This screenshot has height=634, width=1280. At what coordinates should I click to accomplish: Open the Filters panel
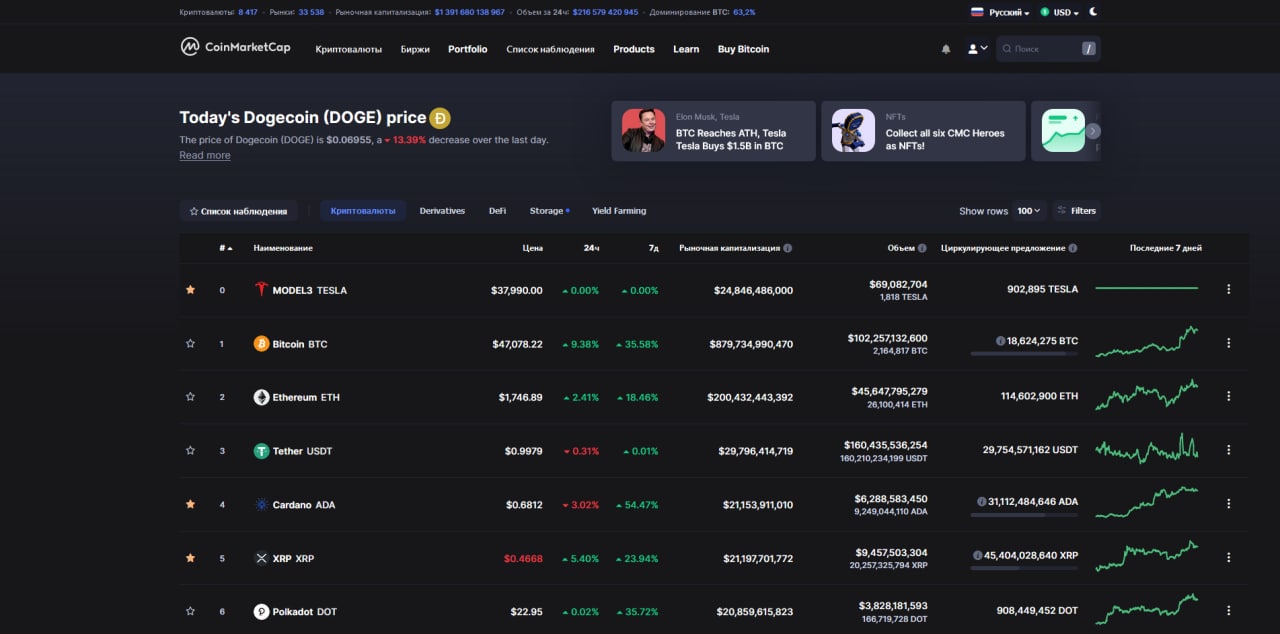point(1076,211)
